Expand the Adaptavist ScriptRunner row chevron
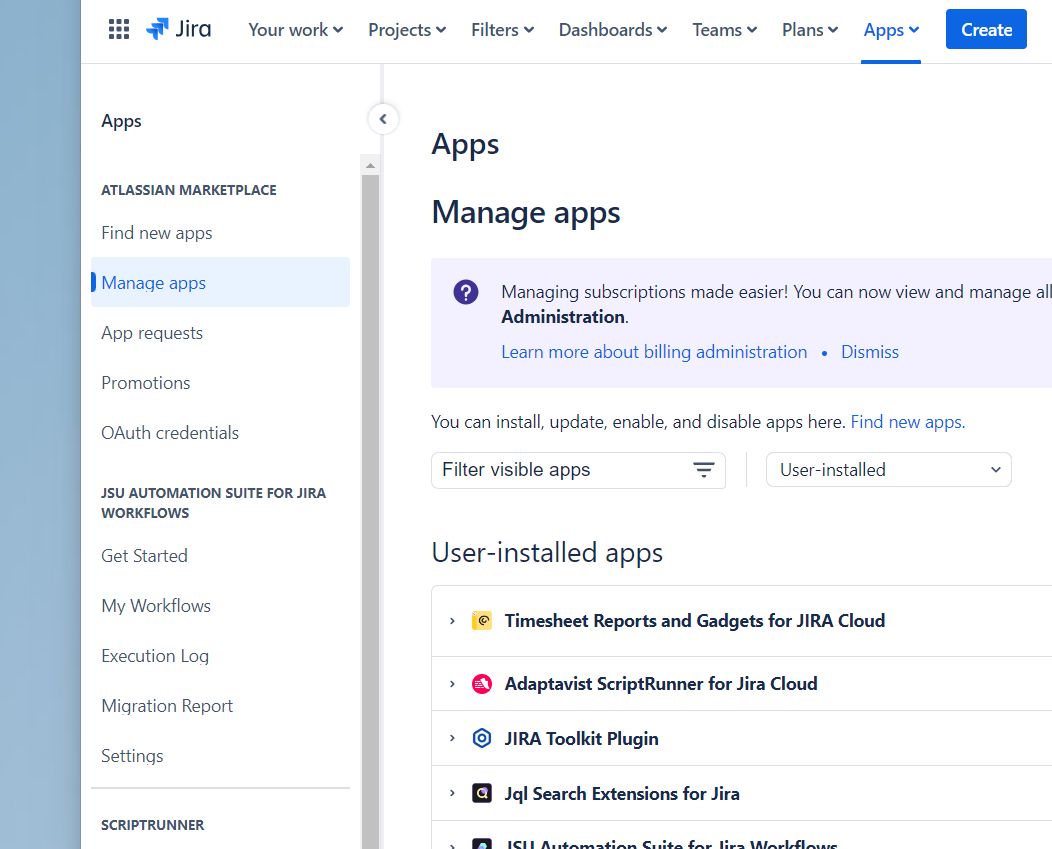1052x849 pixels. tap(452, 684)
